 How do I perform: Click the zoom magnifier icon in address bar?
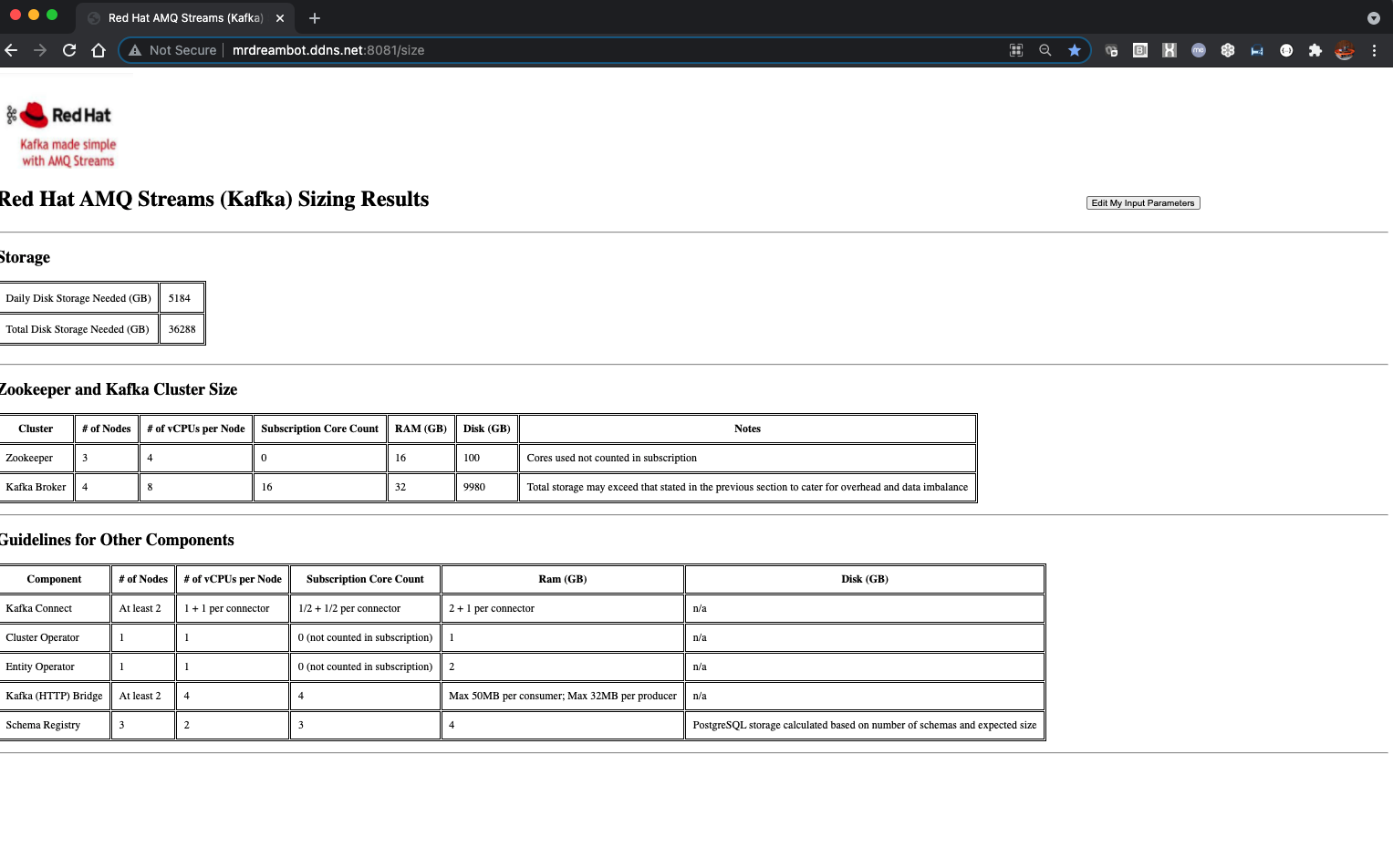[1045, 50]
